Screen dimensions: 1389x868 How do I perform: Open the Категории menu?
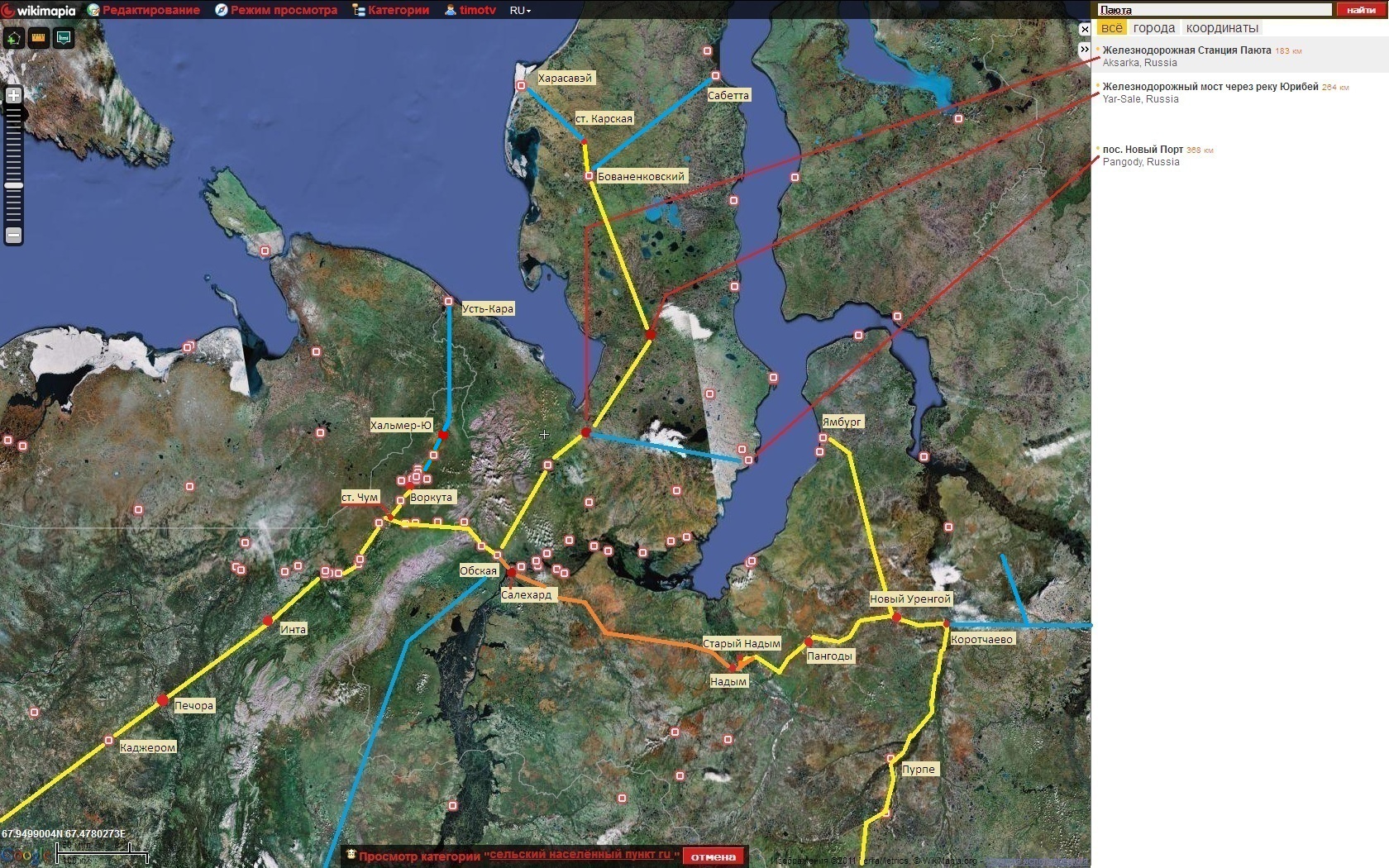(x=391, y=10)
